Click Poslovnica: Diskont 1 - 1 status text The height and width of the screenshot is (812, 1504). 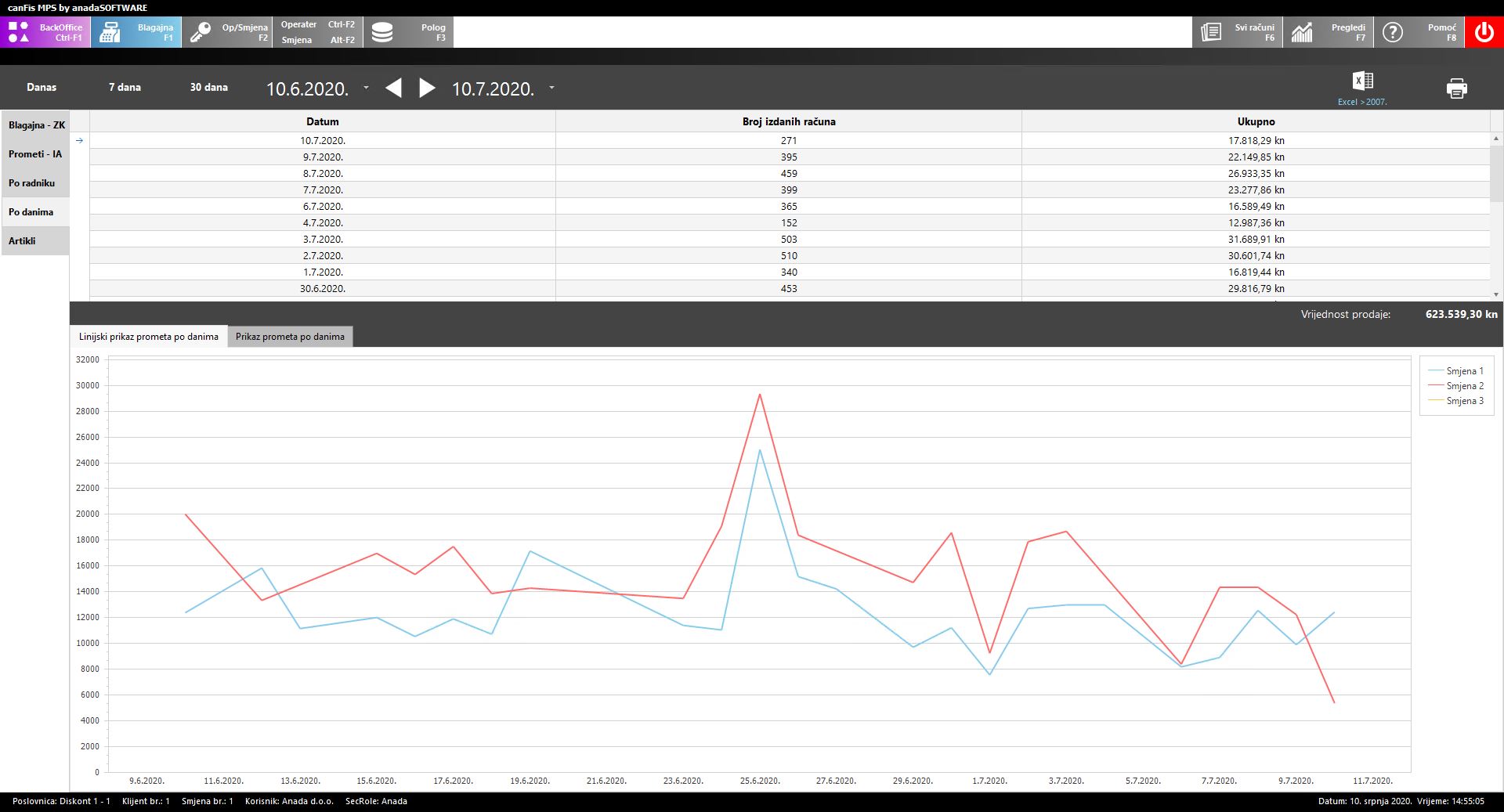[x=61, y=801]
